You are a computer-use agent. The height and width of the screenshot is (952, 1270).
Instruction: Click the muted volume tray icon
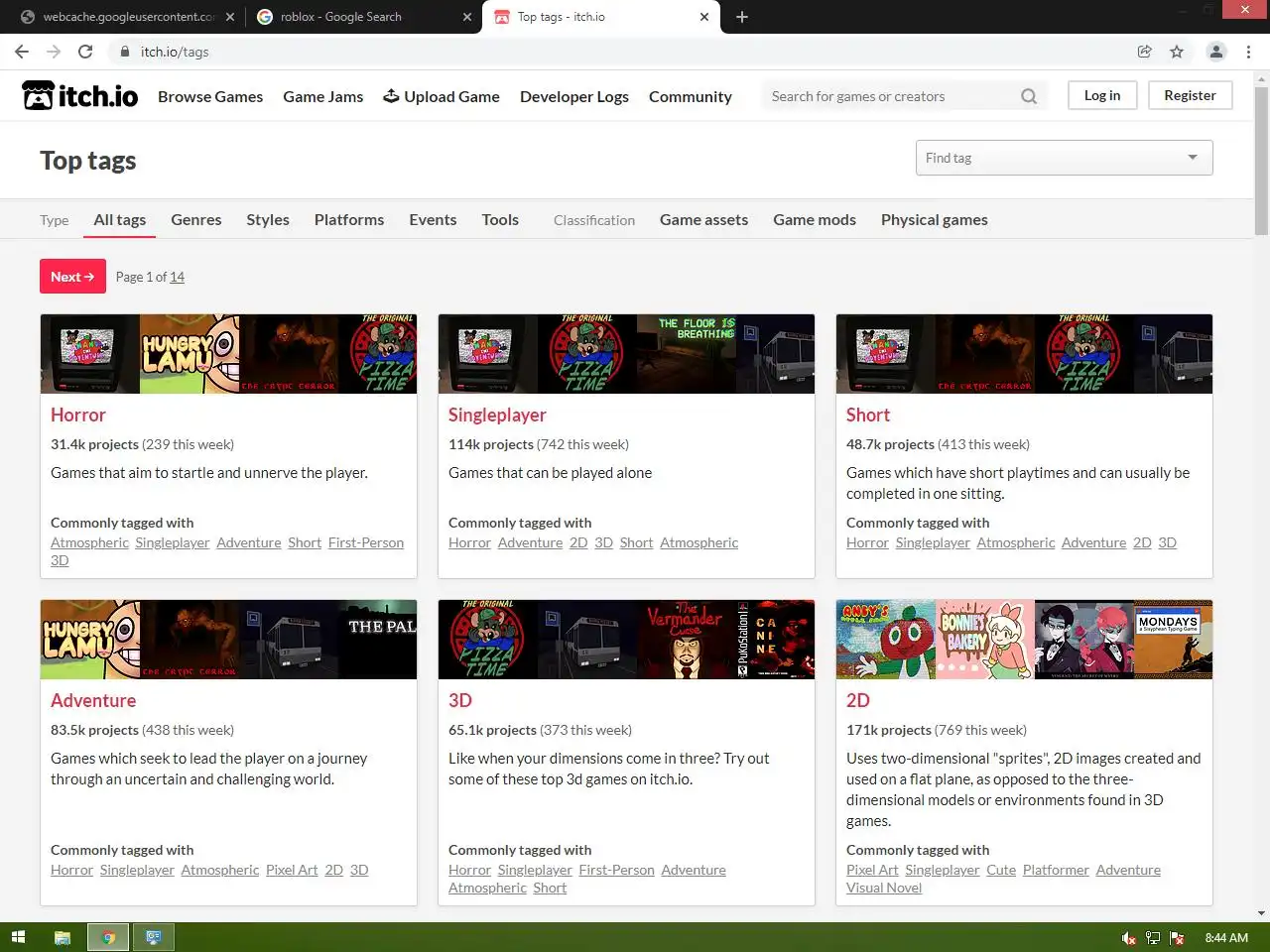click(x=1129, y=937)
